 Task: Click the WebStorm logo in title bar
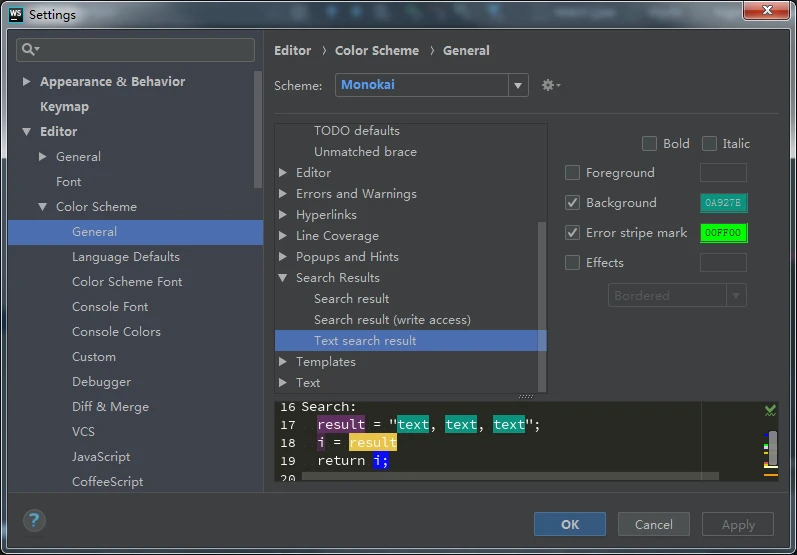(x=15, y=15)
